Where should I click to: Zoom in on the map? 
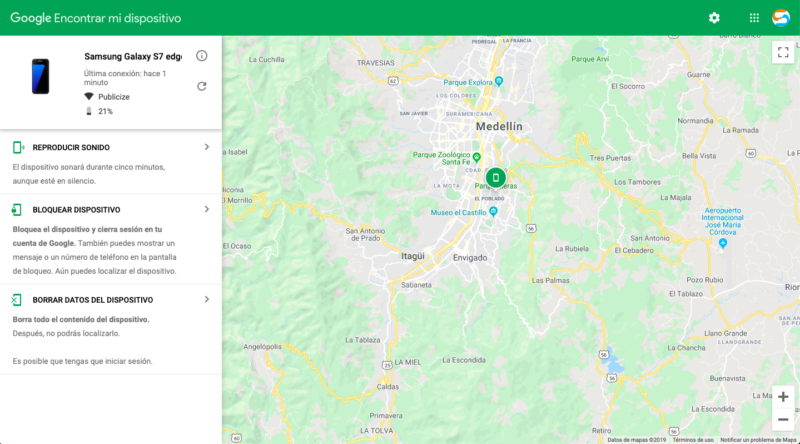[783, 397]
